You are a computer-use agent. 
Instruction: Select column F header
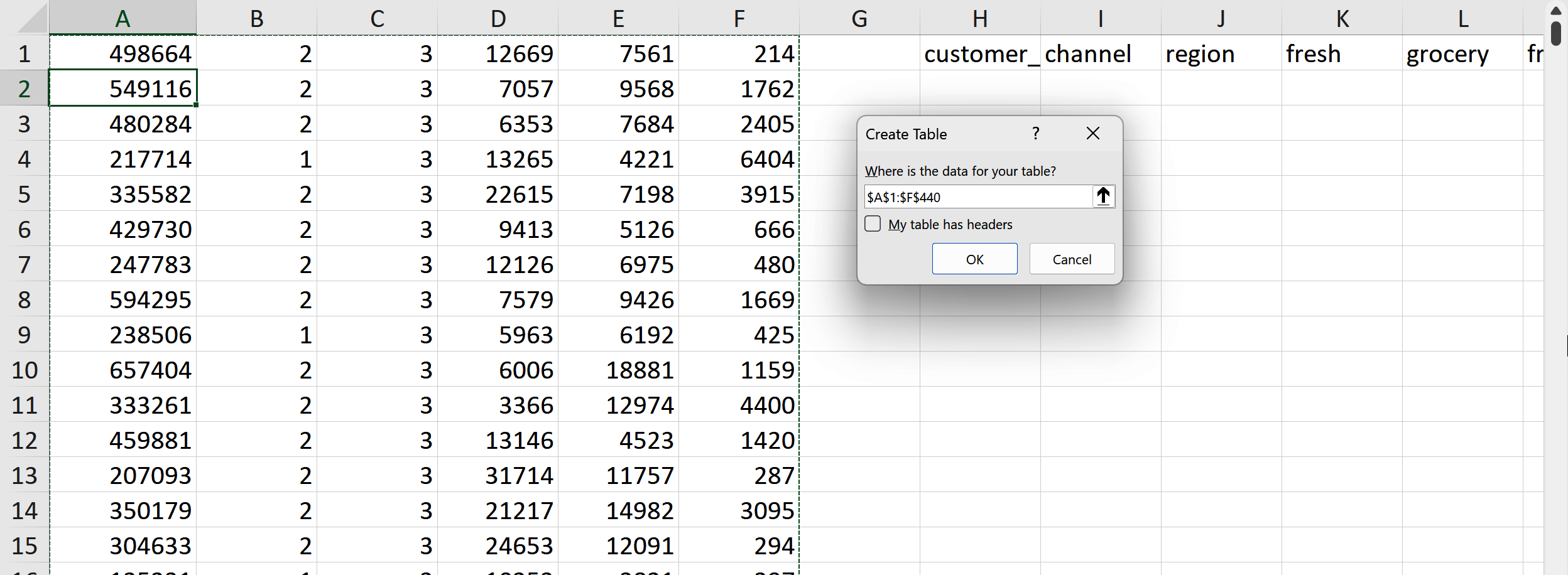pyautogui.click(x=739, y=18)
